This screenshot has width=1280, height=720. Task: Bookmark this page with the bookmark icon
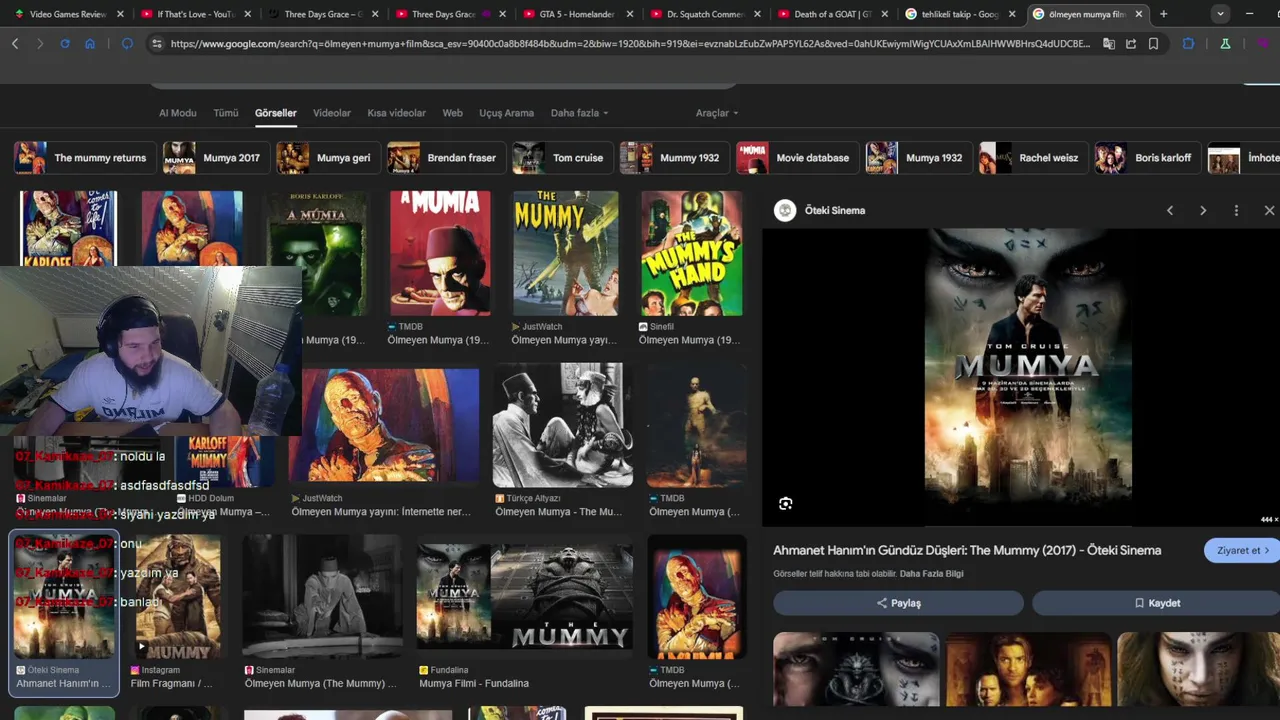1153,44
